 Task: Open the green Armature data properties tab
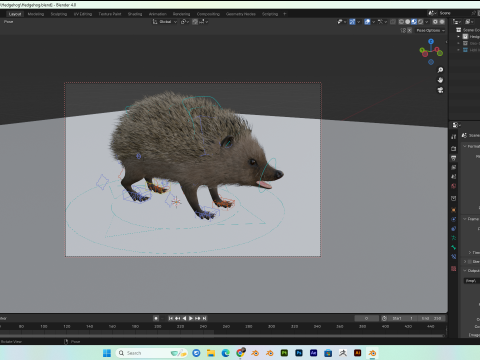453,238
